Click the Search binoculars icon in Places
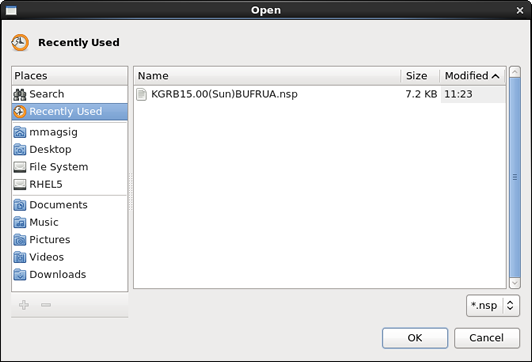 (x=20, y=94)
